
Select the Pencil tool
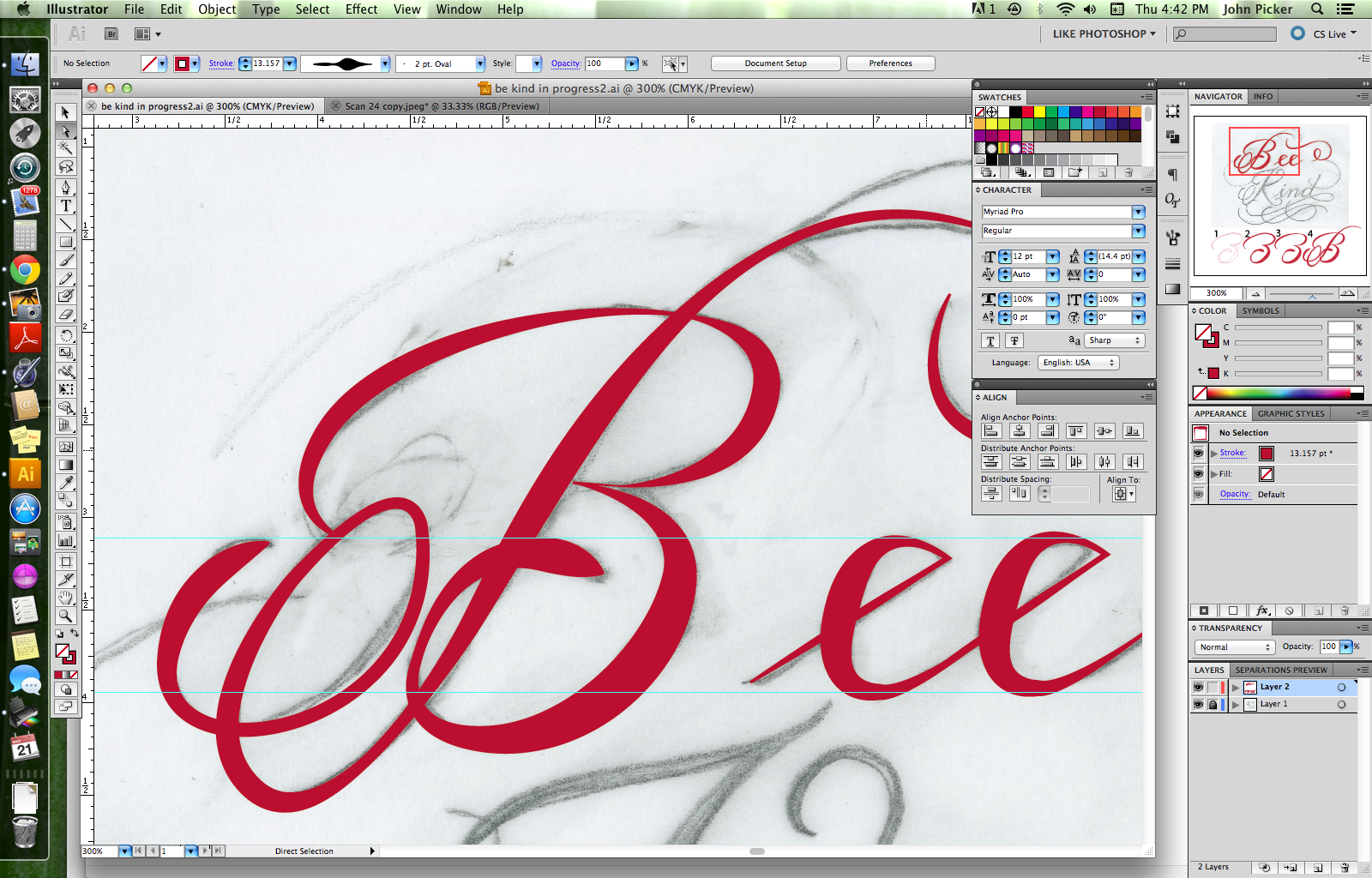point(66,278)
